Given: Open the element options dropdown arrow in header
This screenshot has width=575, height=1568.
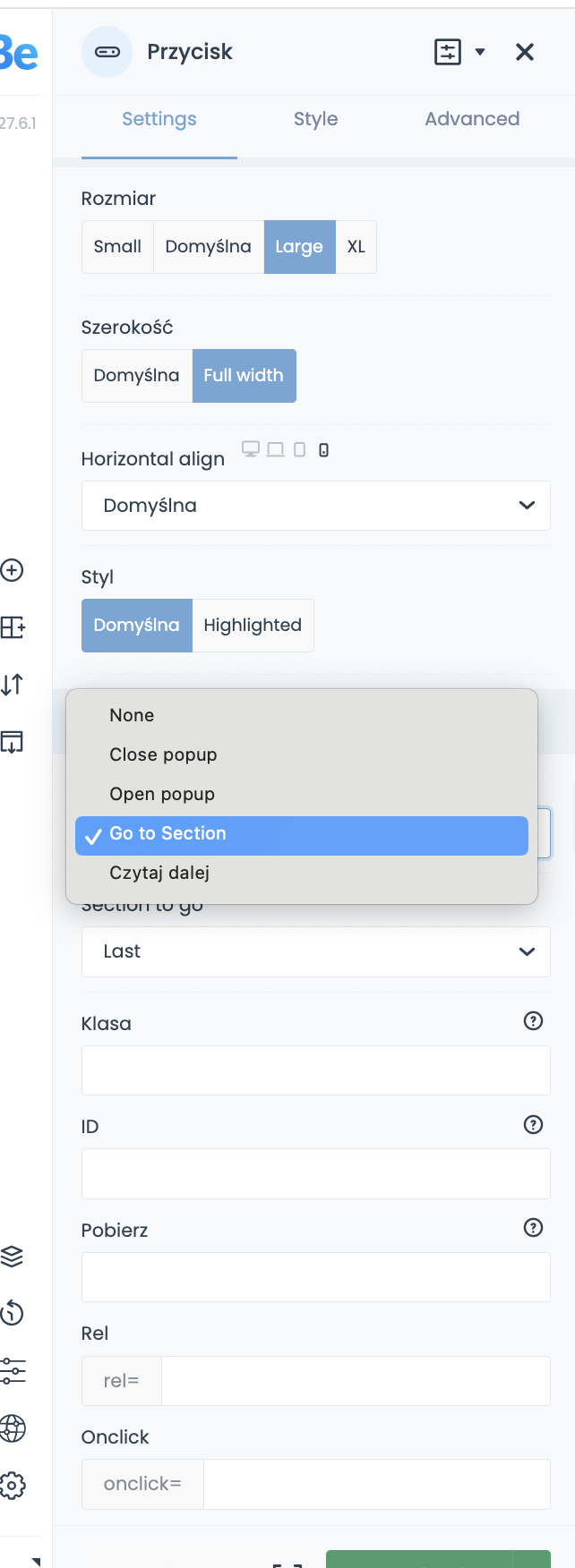Looking at the screenshot, I should pos(480,52).
